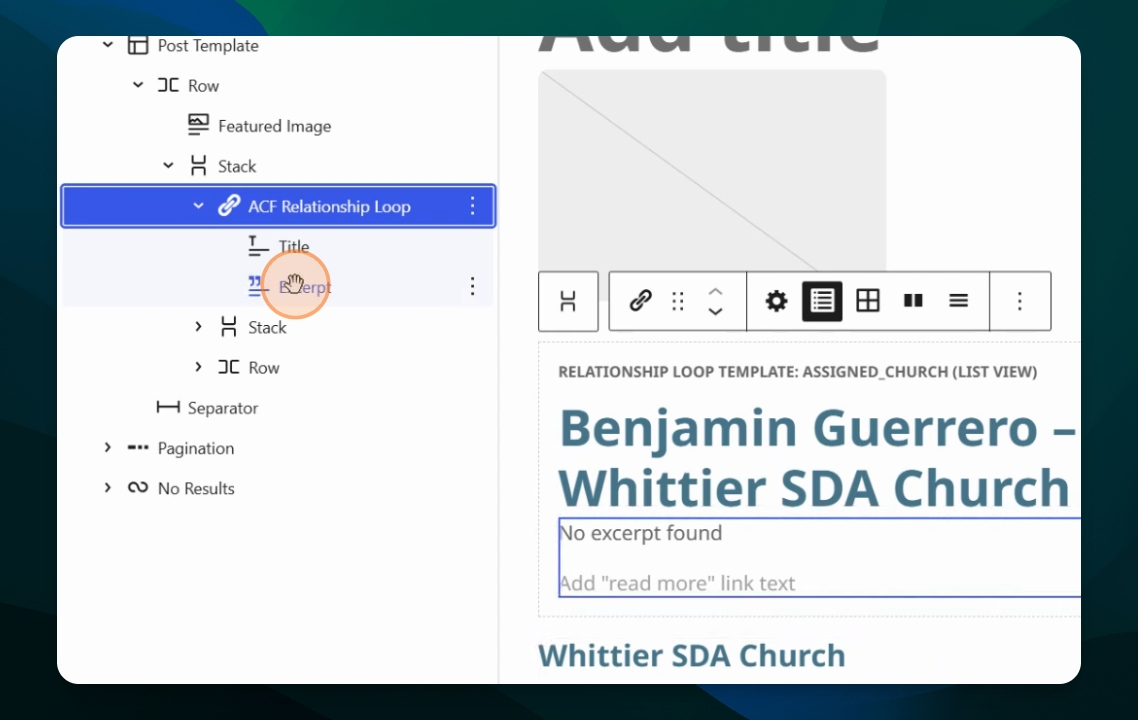
Task: Select the Title item in list view
Action: [294, 246]
